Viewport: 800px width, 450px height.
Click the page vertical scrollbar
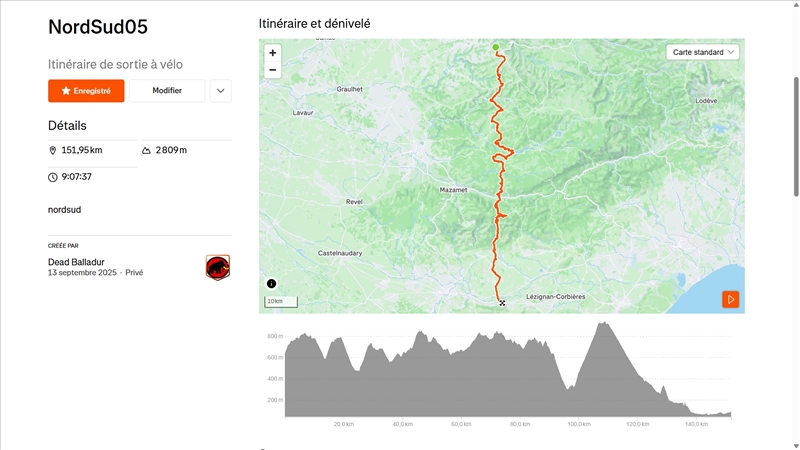coord(795,100)
